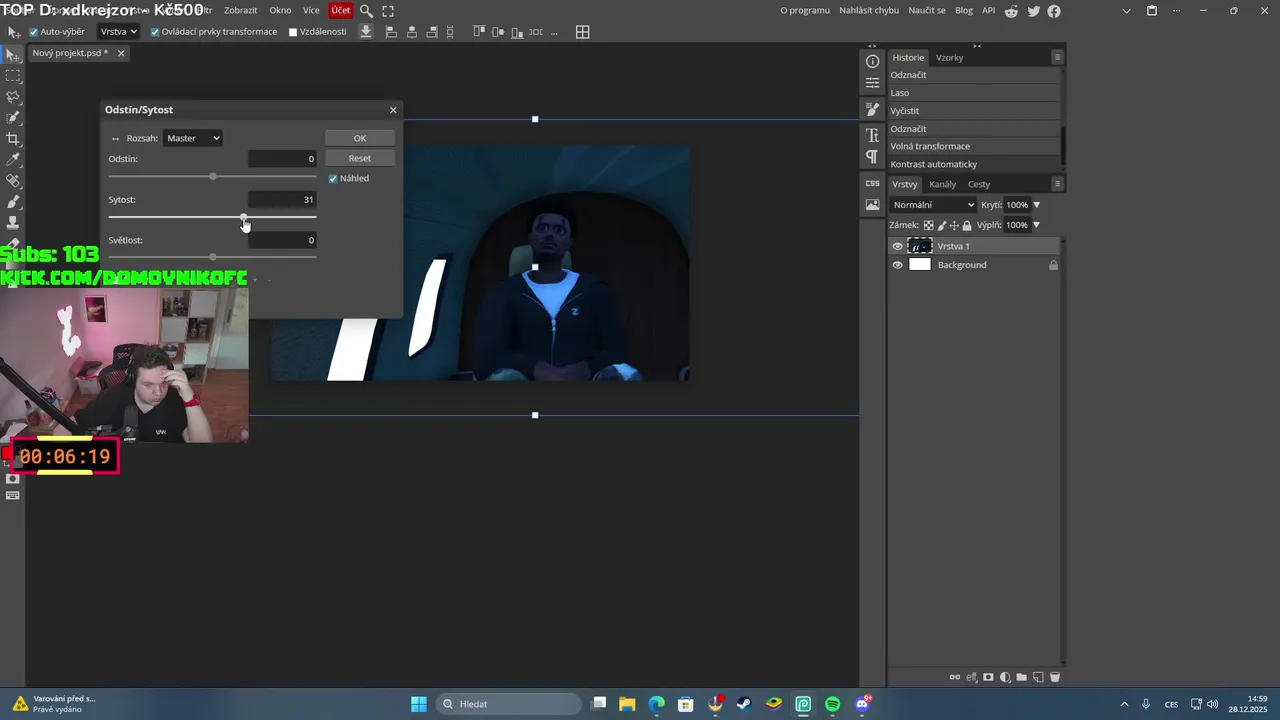Select the Move tool in left toolbar
The image size is (1280, 720).
[13, 54]
